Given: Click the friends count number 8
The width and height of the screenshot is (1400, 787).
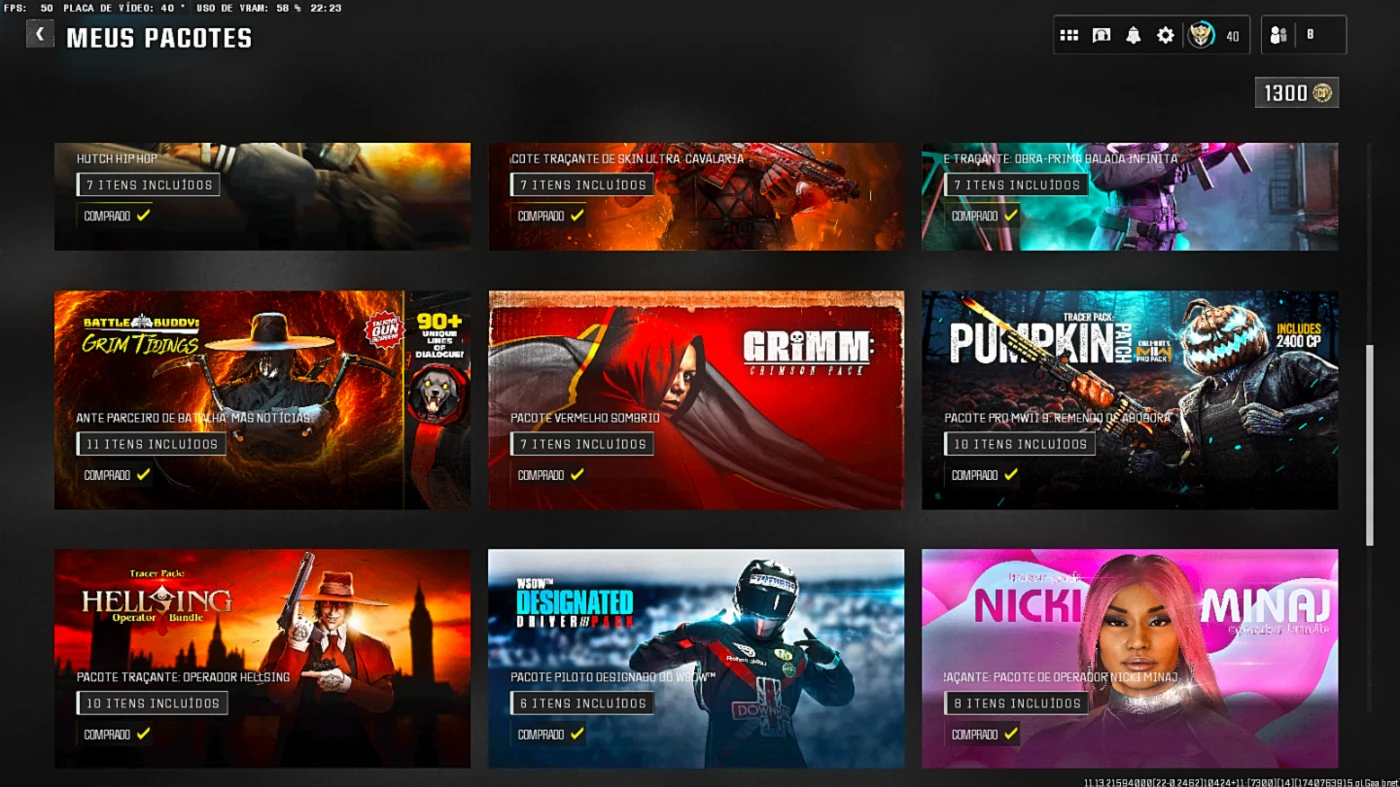Looking at the screenshot, I should (x=1310, y=35).
